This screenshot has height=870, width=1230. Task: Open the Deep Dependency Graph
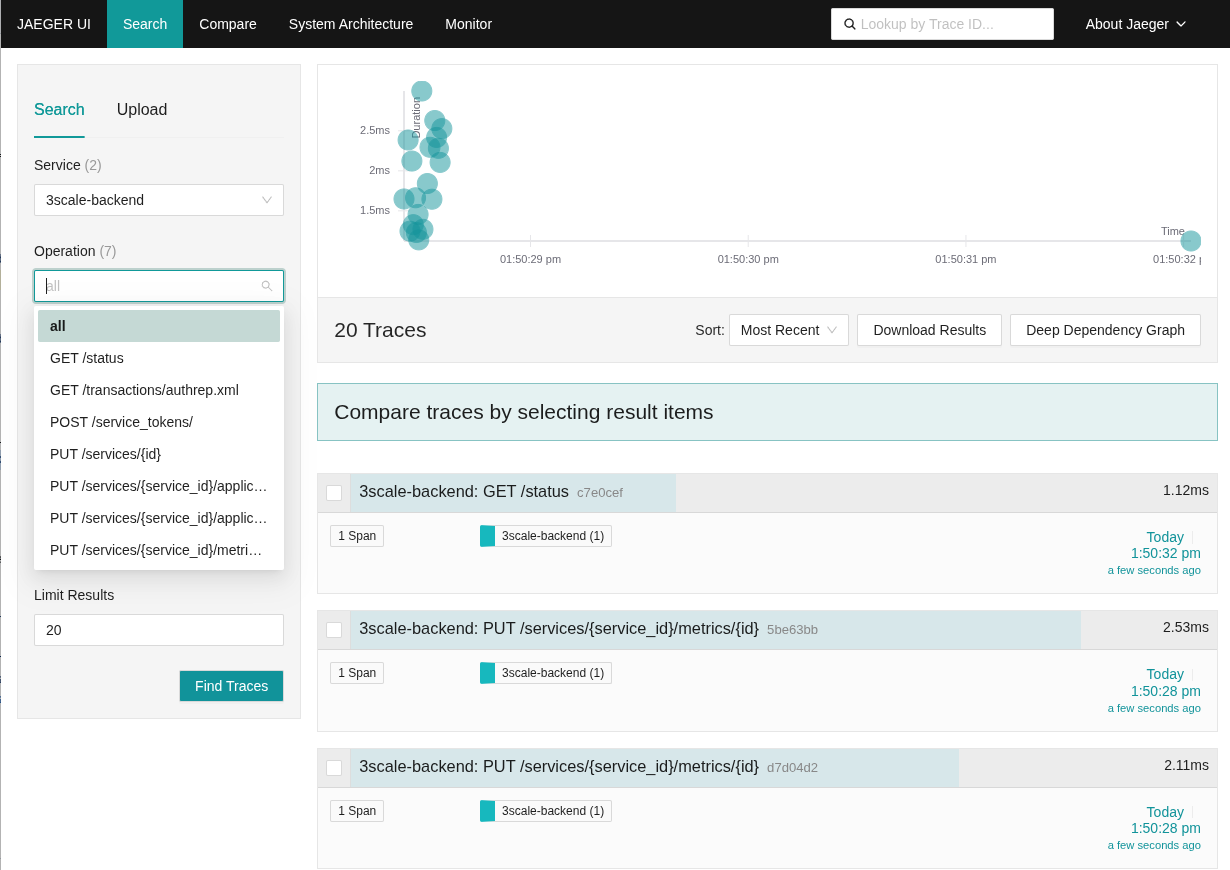[x=1105, y=330]
